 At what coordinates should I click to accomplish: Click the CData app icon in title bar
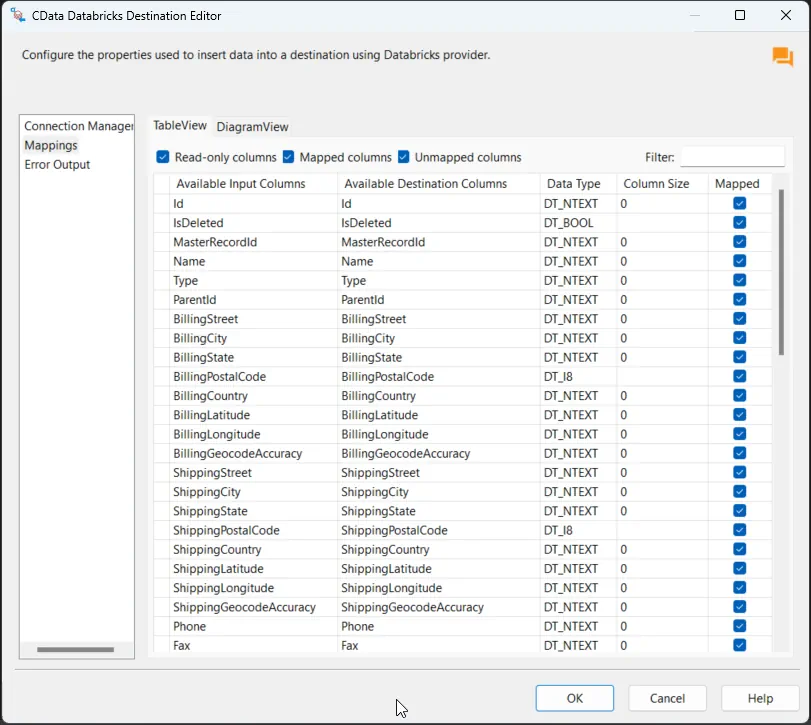coord(17,15)
